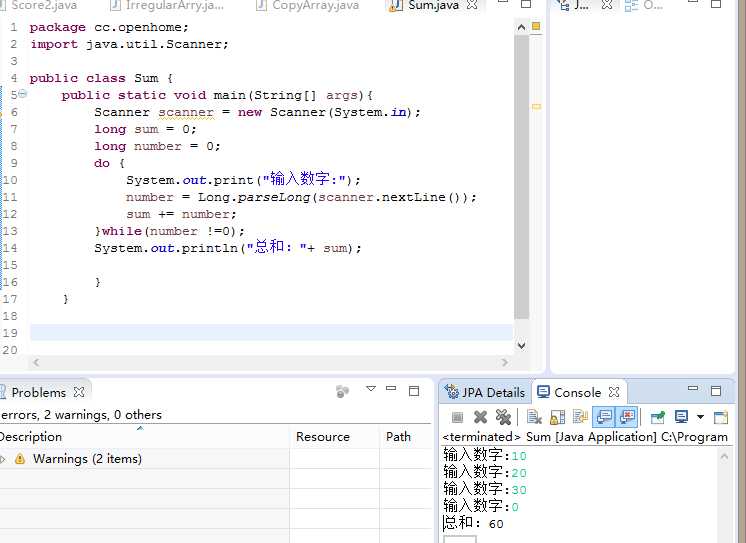The height and width of the screenshot is (543, 746).
Task: Click the editor vertical scrollbar up arrow
Action: [x=521, y=28]
